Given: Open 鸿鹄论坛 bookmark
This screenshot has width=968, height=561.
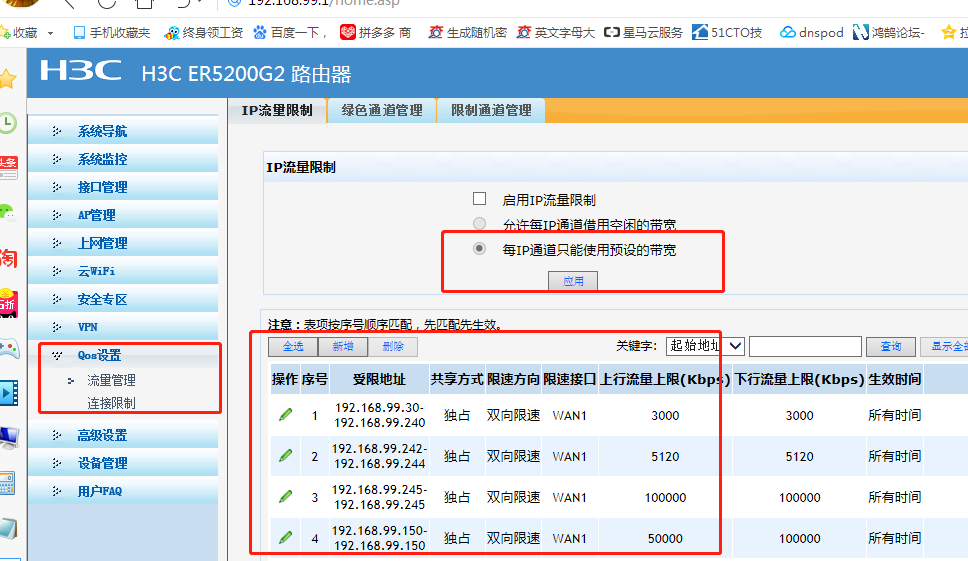Looking at the screenshot, I should (889, 33).
